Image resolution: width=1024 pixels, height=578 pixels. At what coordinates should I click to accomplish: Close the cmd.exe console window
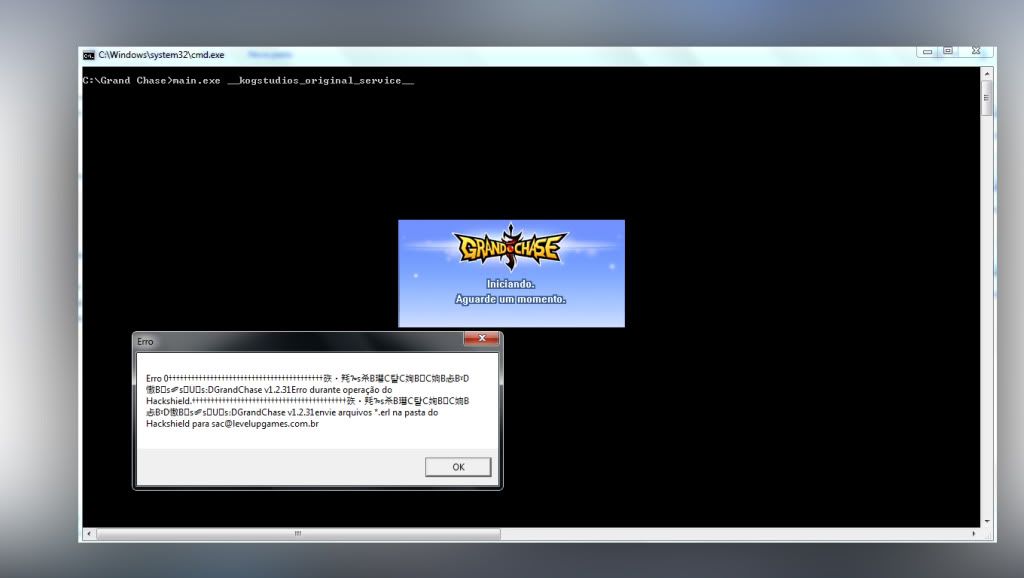pos(974,51)
